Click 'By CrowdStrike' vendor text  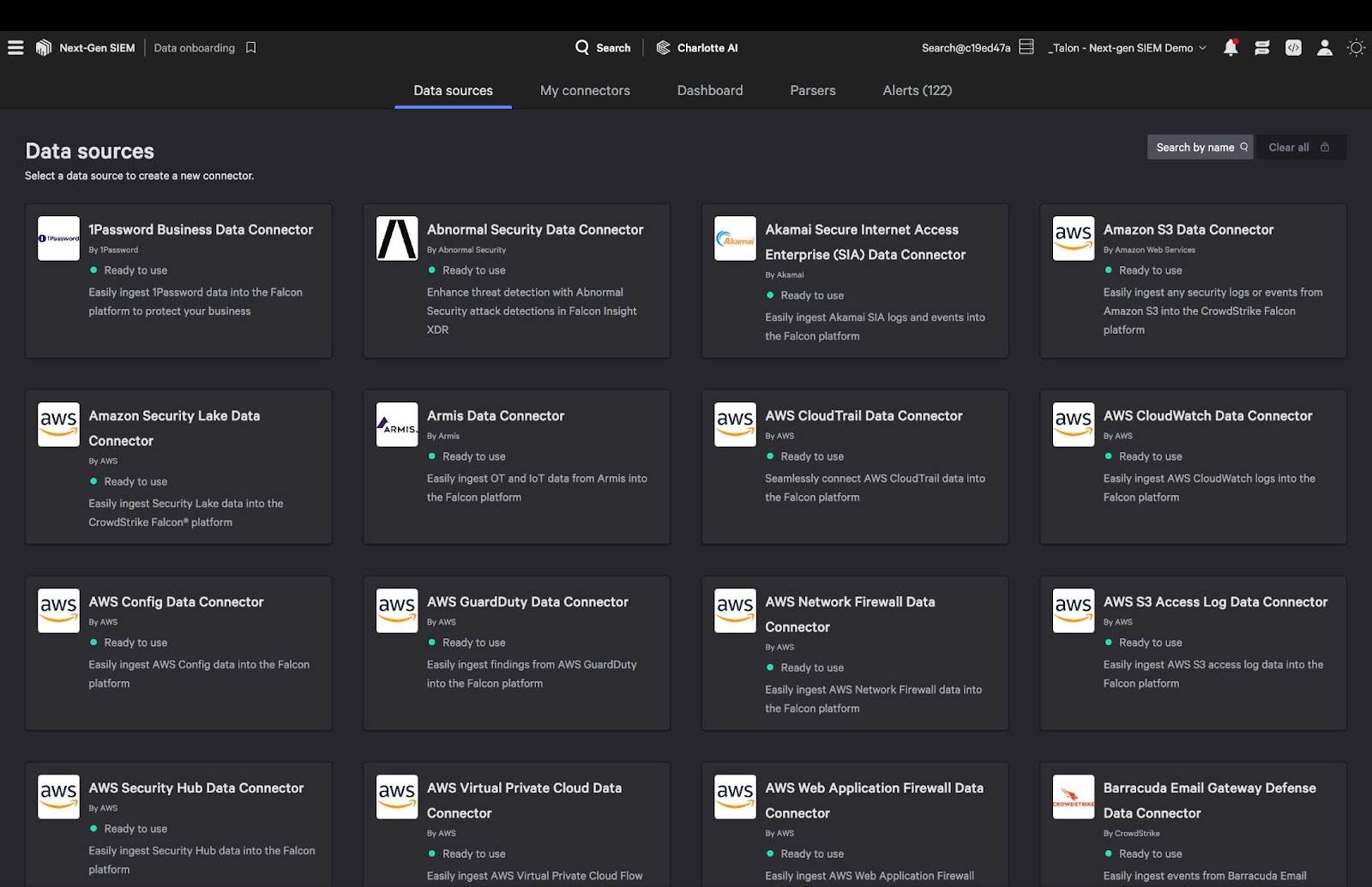[x=1132, y=834]
